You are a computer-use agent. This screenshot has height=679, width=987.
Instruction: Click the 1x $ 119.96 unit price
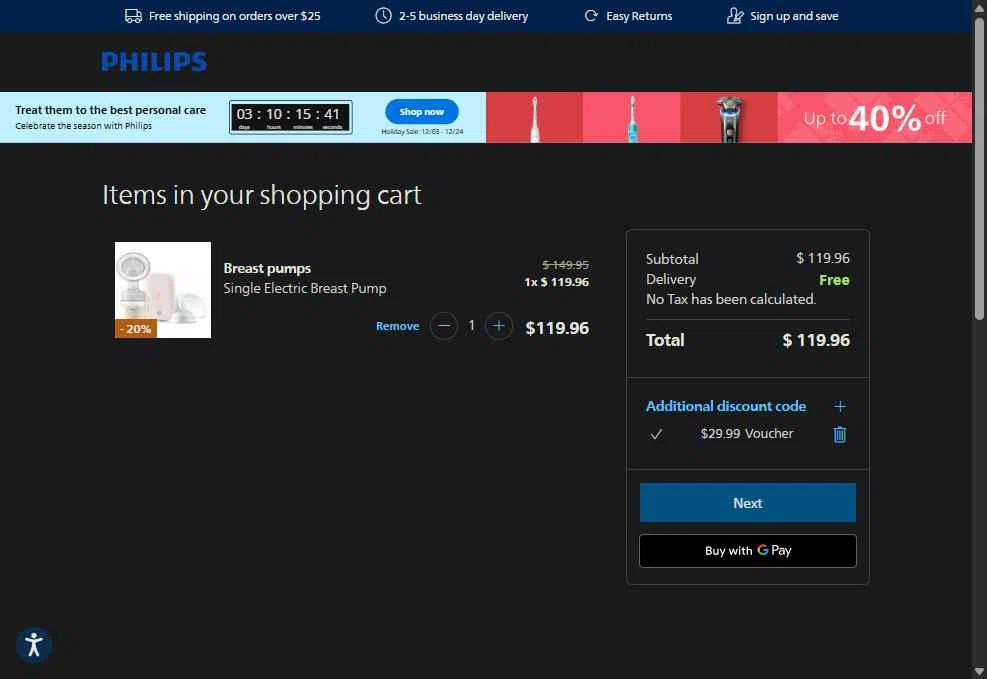pos(556,283)
